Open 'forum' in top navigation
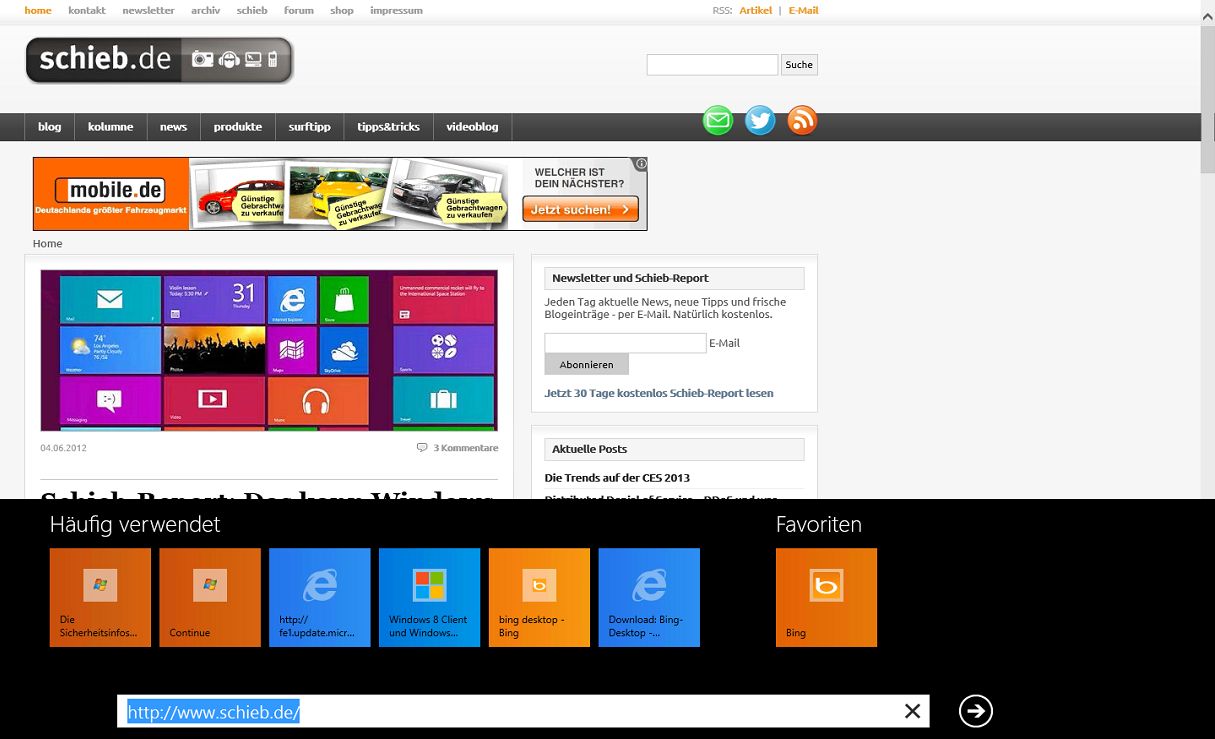This screenshot has height=739, width=1215. (x=299, y=10)
